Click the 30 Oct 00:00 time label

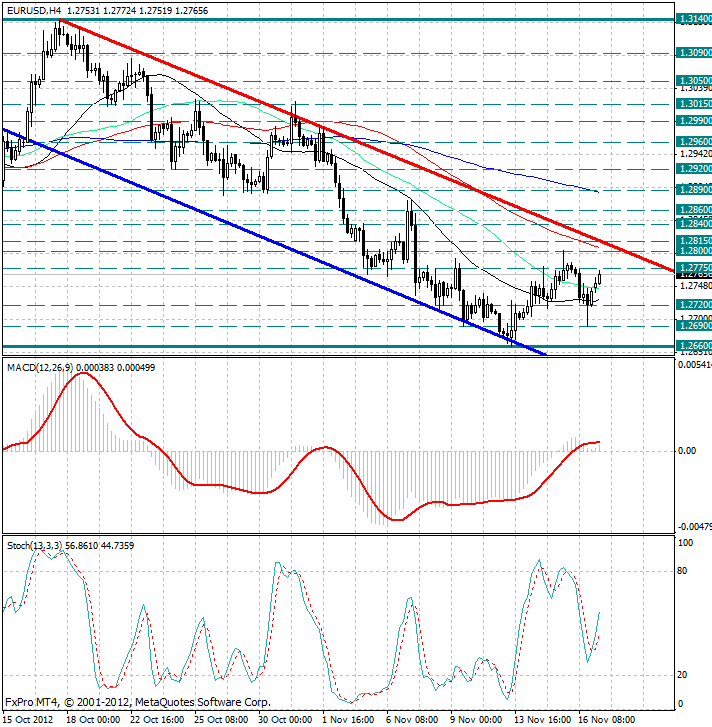click(285, 720)
